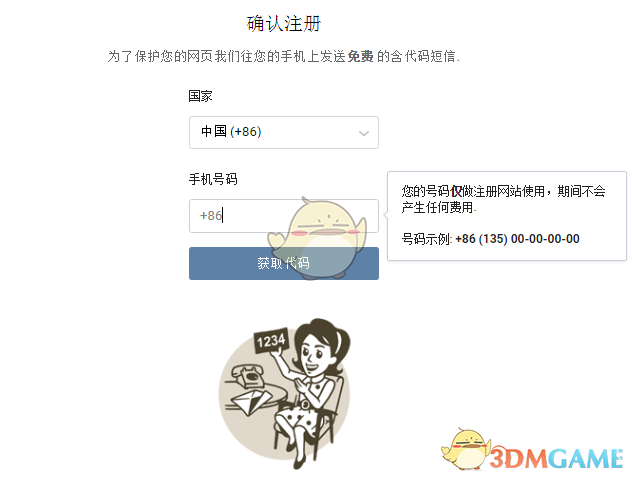Click the example number +86 (135) 00-00-00-00
The image size is (634, 477).
(x=517, y=239)
